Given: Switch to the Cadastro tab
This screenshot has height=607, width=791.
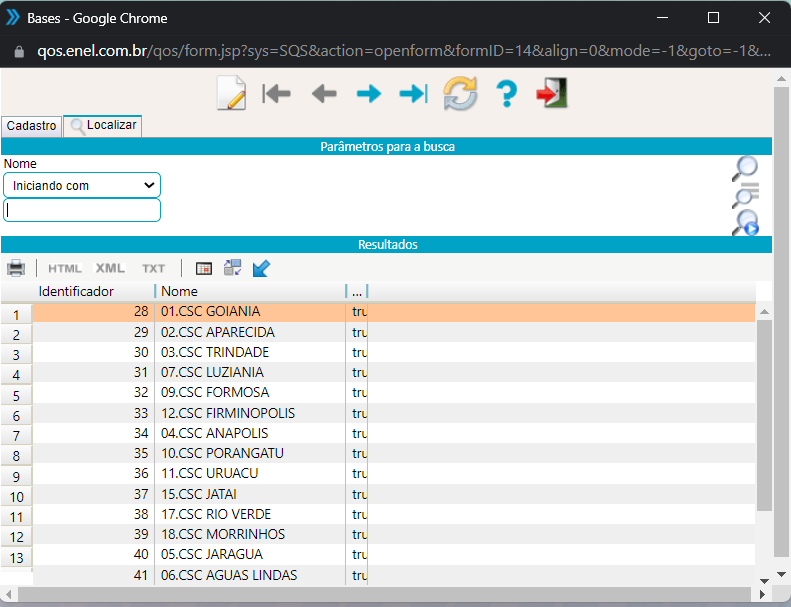Looking at the screenshot, I should tap(31, 126).
